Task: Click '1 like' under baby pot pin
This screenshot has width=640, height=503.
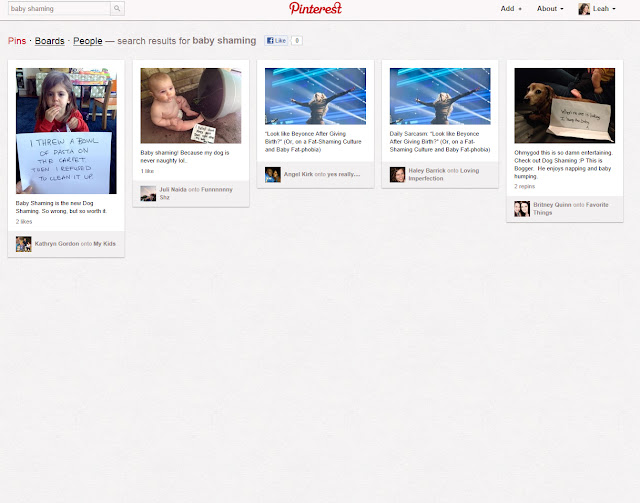Action: (x=147, y=171)
